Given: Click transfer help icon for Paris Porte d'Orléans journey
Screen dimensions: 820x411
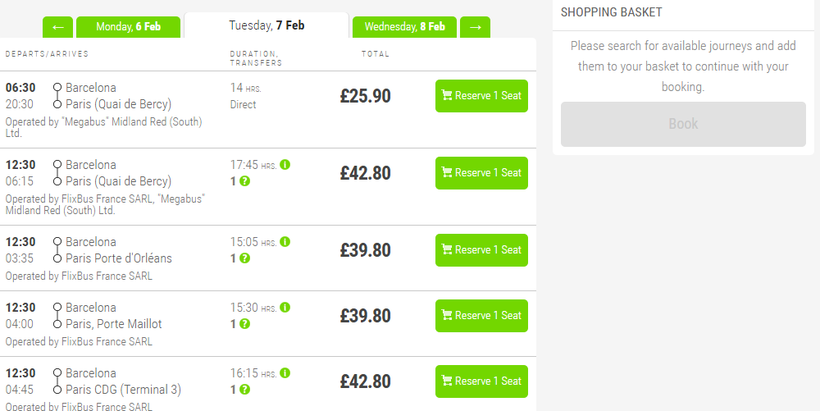Looking at the screenshot, I should click(245, 258).
